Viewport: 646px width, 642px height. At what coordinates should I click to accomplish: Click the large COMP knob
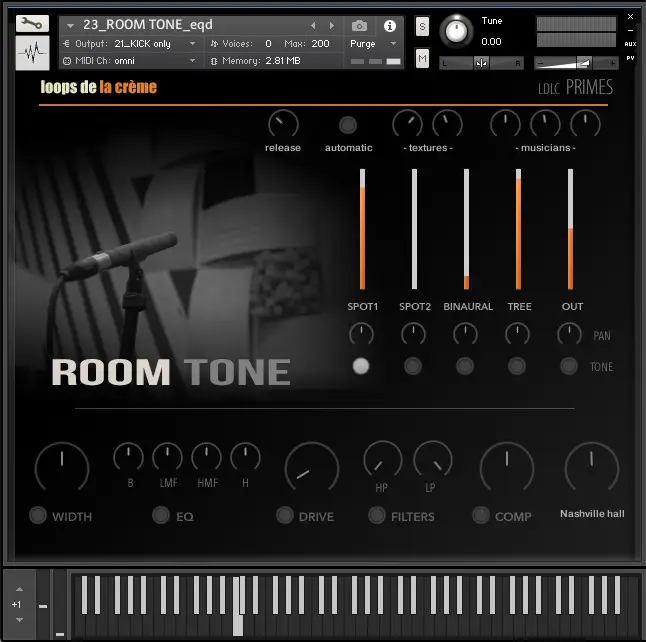pos(507,468)
